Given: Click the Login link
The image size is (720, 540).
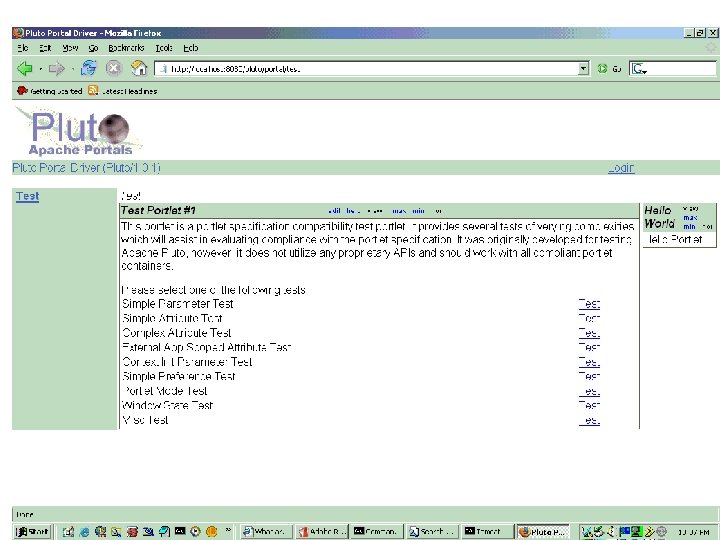Looking at the screenshot, I should [621, 168].
